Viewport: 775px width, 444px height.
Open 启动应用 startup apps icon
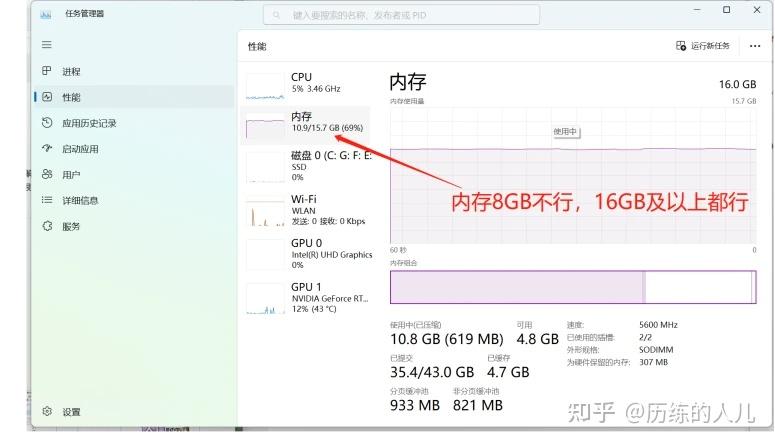(x=47, y=148)
